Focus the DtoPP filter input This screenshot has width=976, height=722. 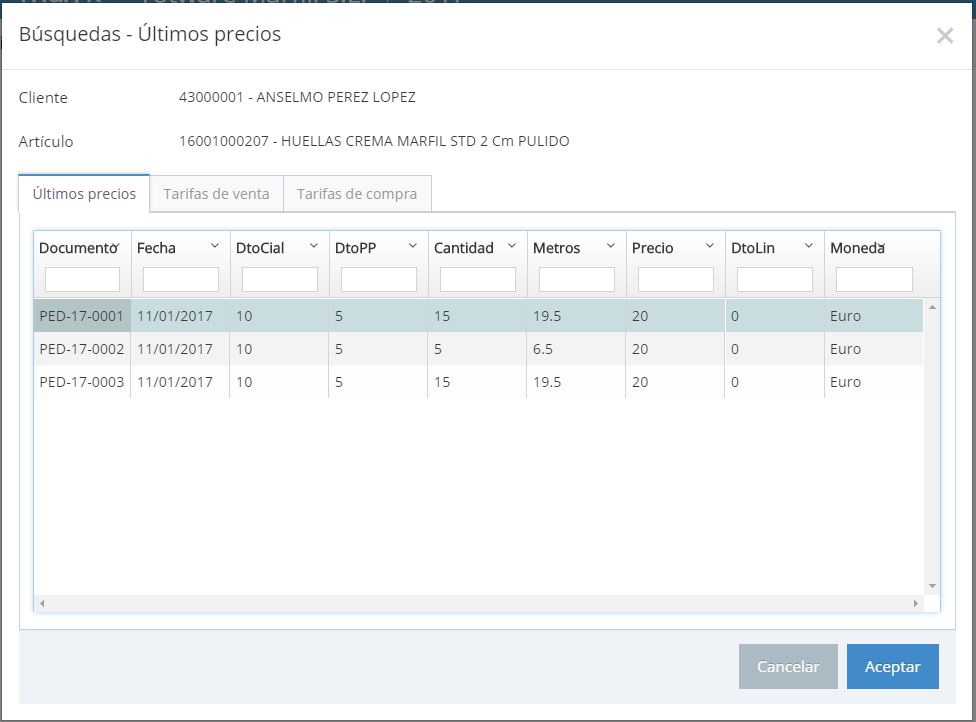tap(378, 279)
